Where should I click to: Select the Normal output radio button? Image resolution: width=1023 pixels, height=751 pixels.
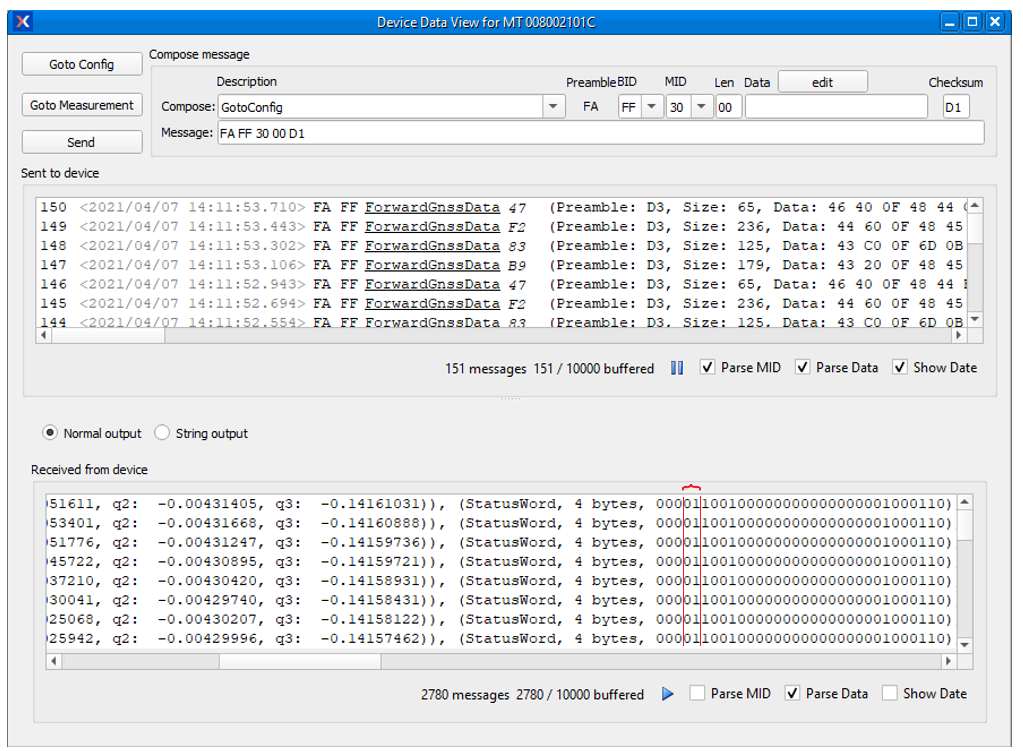point(50,432)
